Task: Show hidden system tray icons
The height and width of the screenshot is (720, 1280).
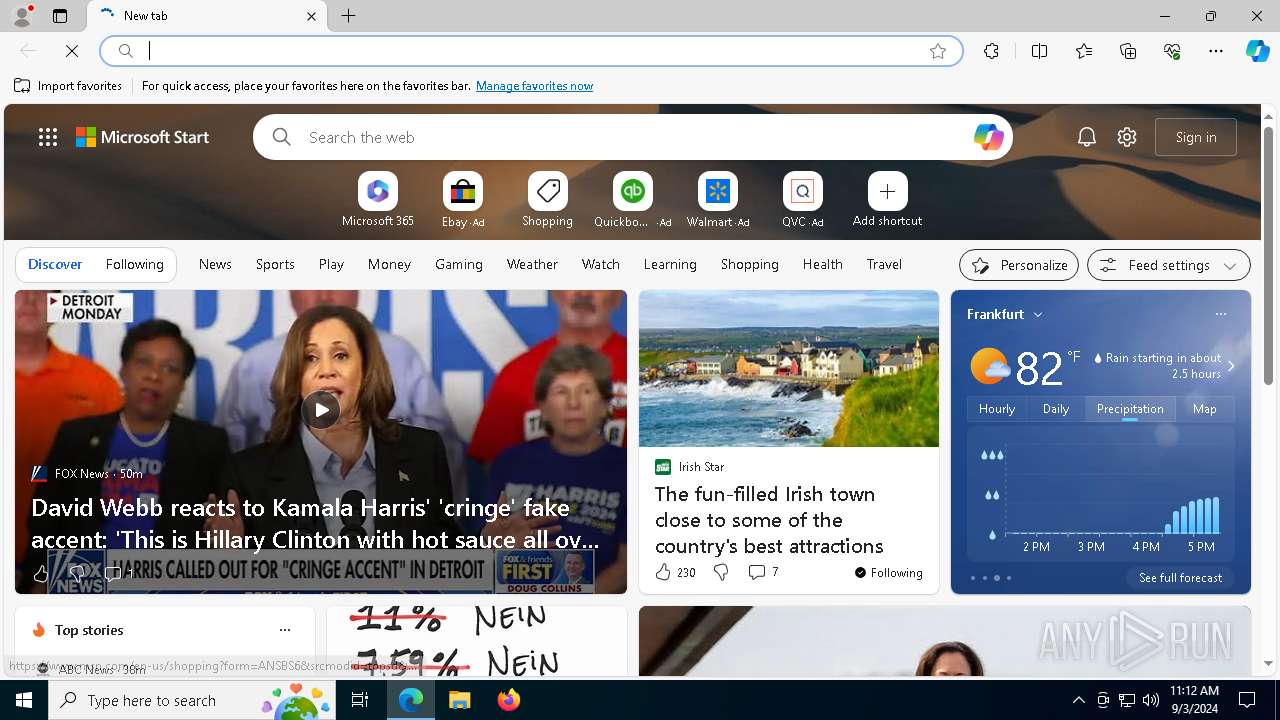Action: [1078, 700]
